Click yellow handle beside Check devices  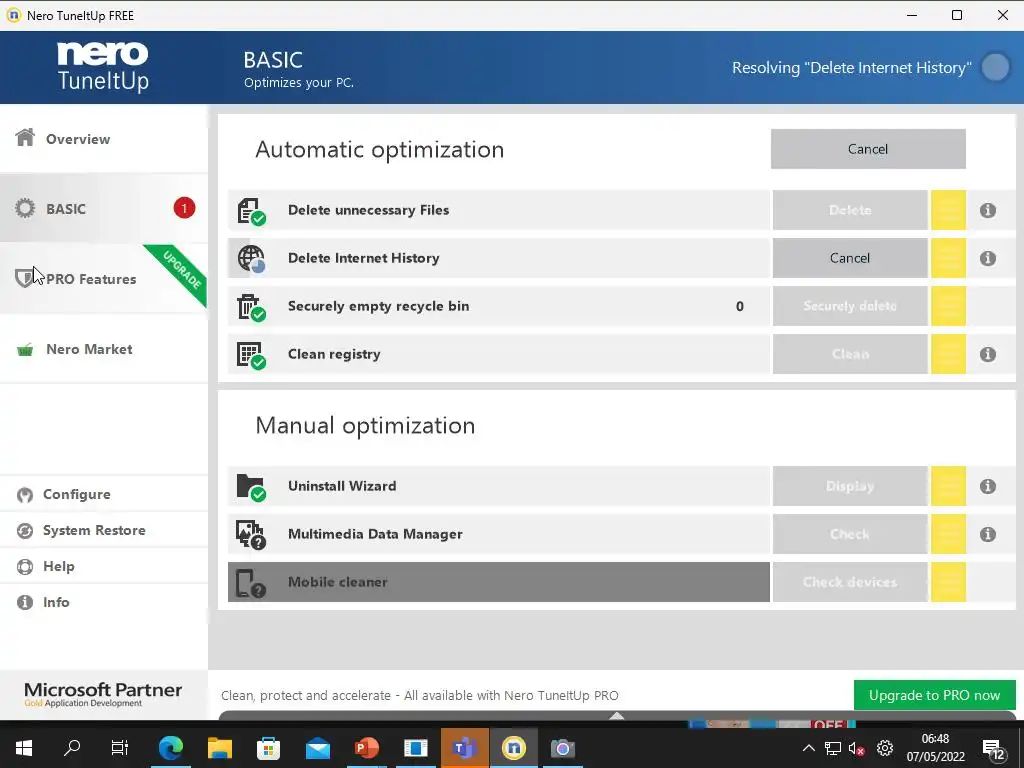(948, 582)
